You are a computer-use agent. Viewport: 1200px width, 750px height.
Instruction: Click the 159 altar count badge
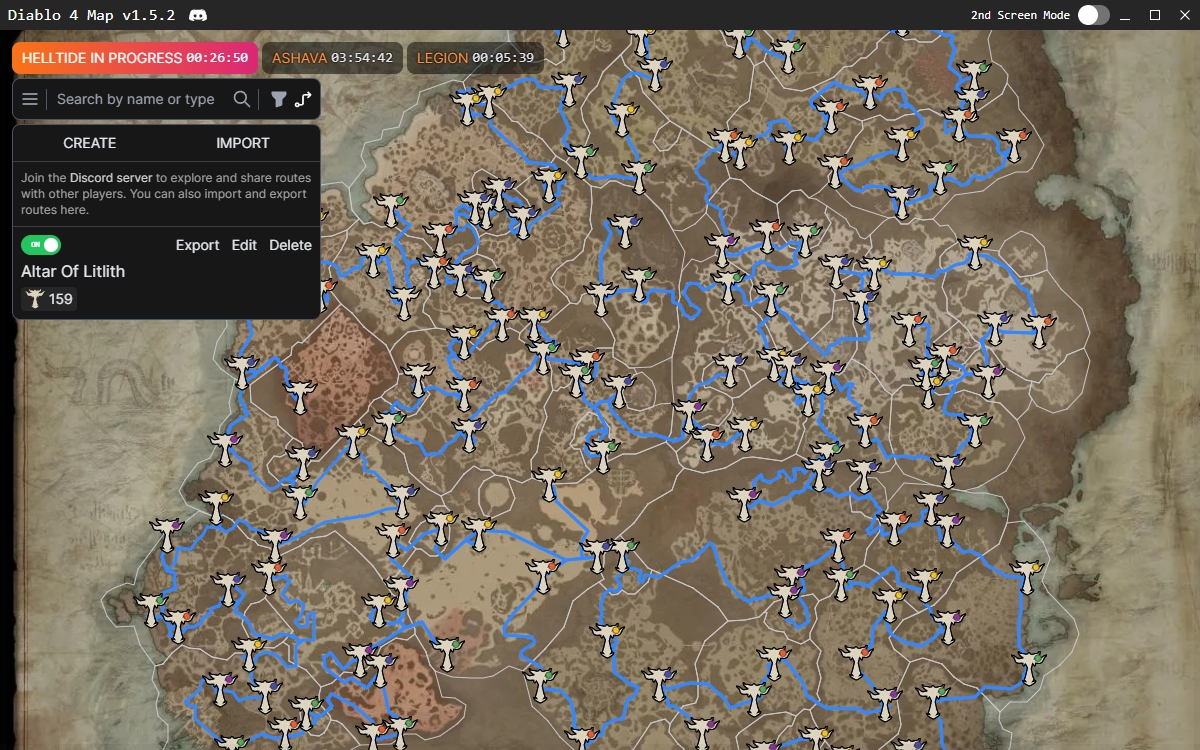tap(49, 299)
